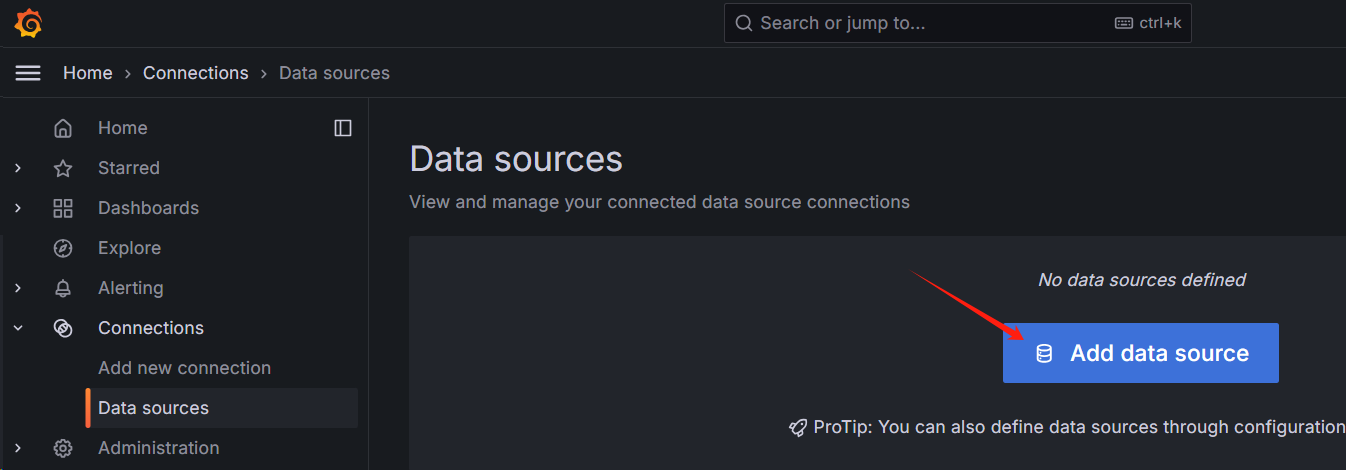
Task: Click the Grafana logo icon
Action: point(28,23)
